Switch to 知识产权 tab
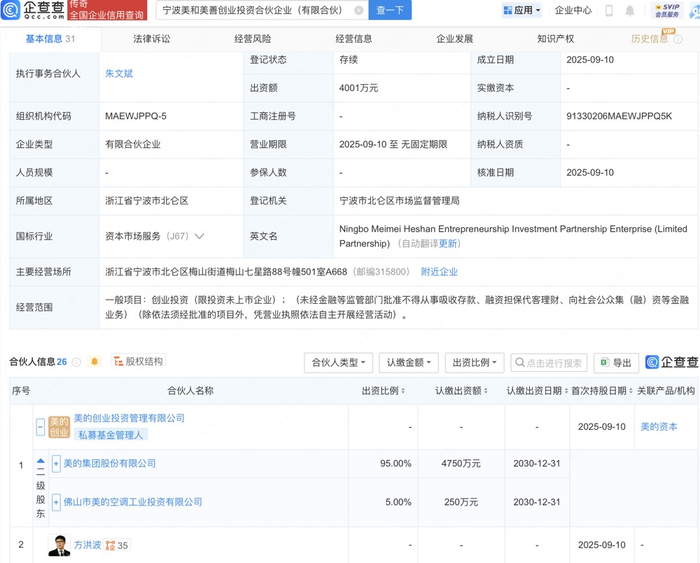The image size is (700, 563). point(555,39)
